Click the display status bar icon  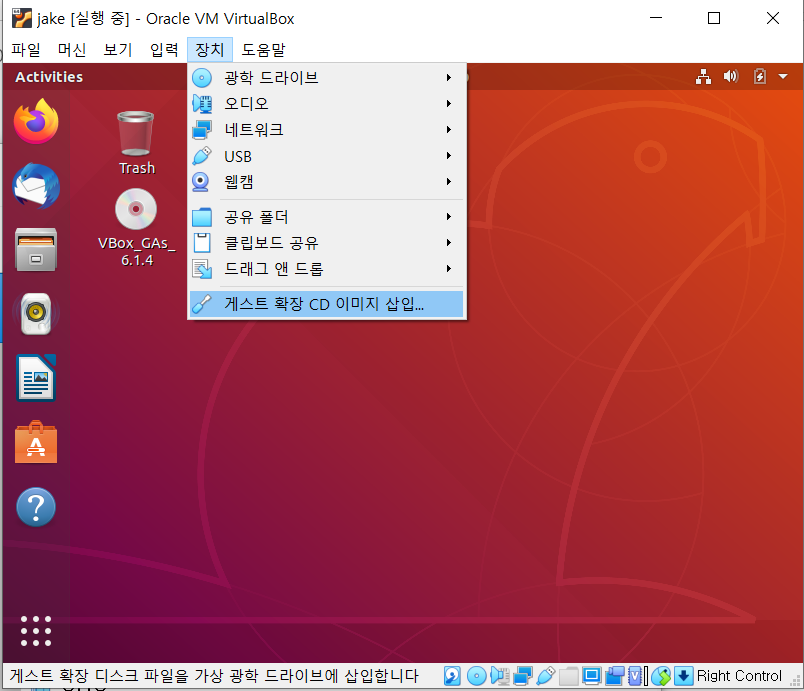coord(591,676)
